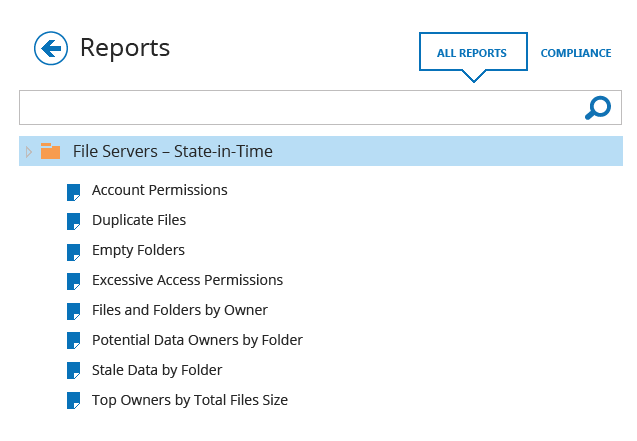
Task: Click the Excessive Access Permissions report icon
Action: tap(74, 282)
